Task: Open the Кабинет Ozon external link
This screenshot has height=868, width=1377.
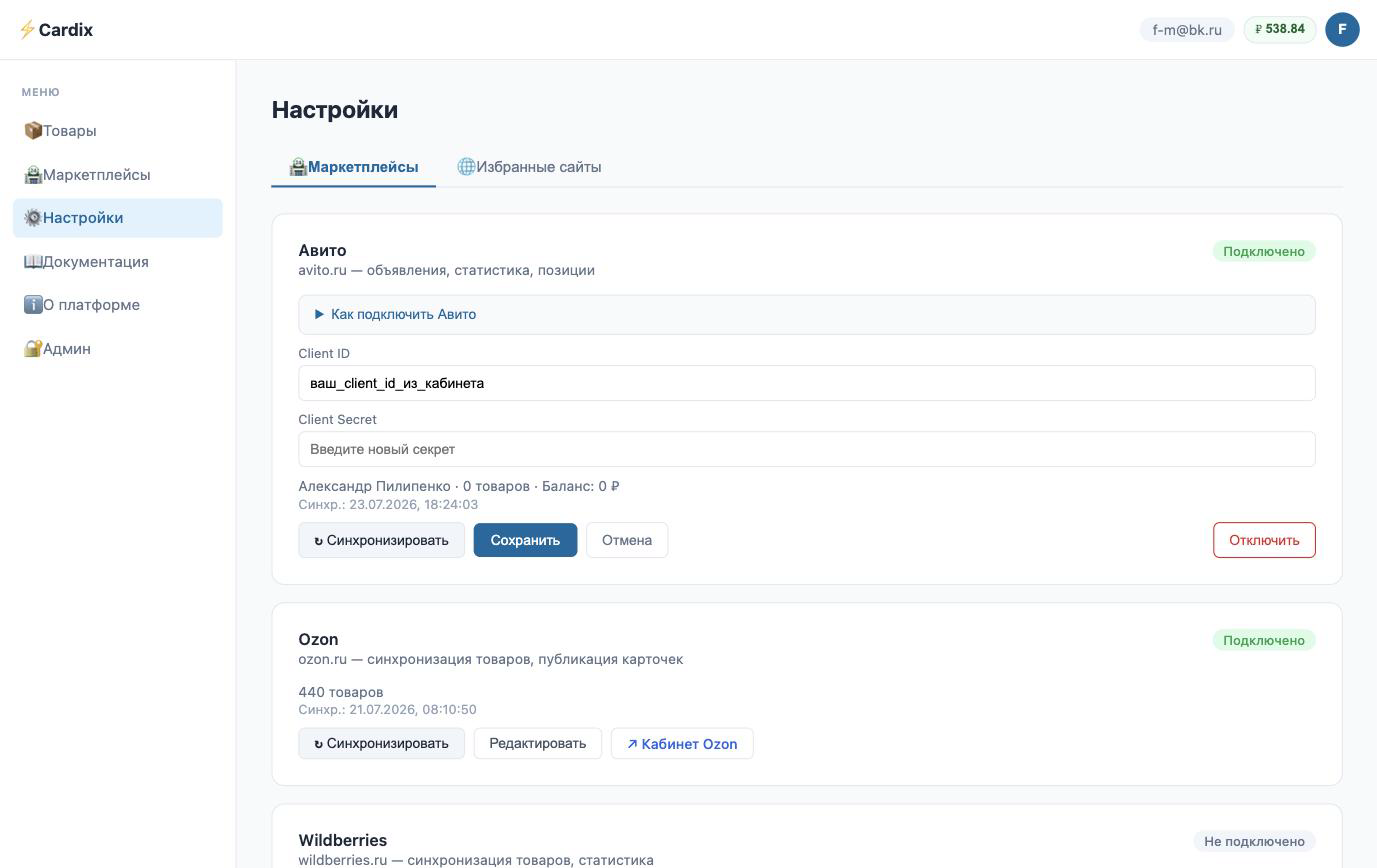Action: [x=682, y=743]
